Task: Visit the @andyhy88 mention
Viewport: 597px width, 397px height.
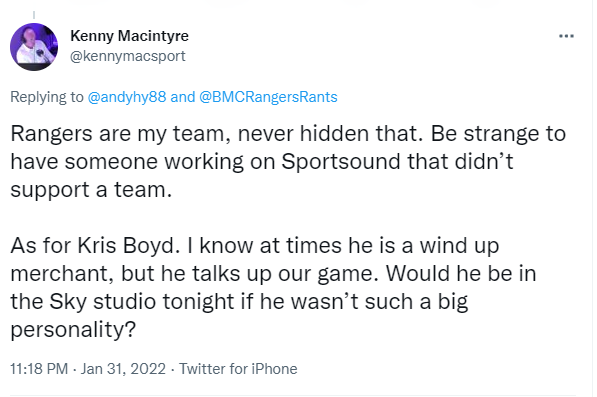Action: point(127,97)
